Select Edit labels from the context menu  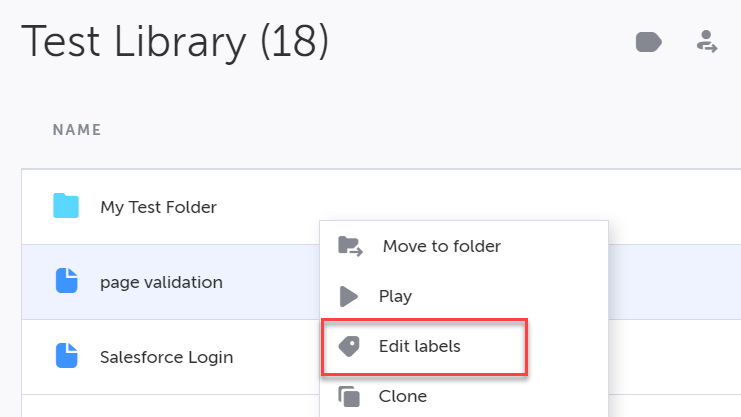pos(419,346)
